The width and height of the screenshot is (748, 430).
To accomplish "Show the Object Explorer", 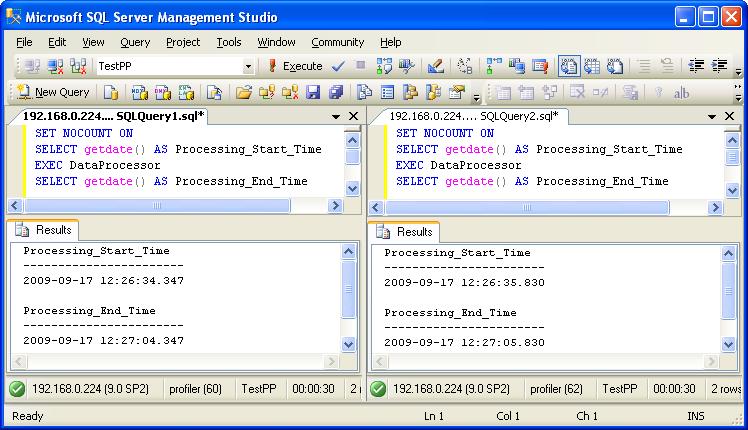I will (x=410, y=92).
